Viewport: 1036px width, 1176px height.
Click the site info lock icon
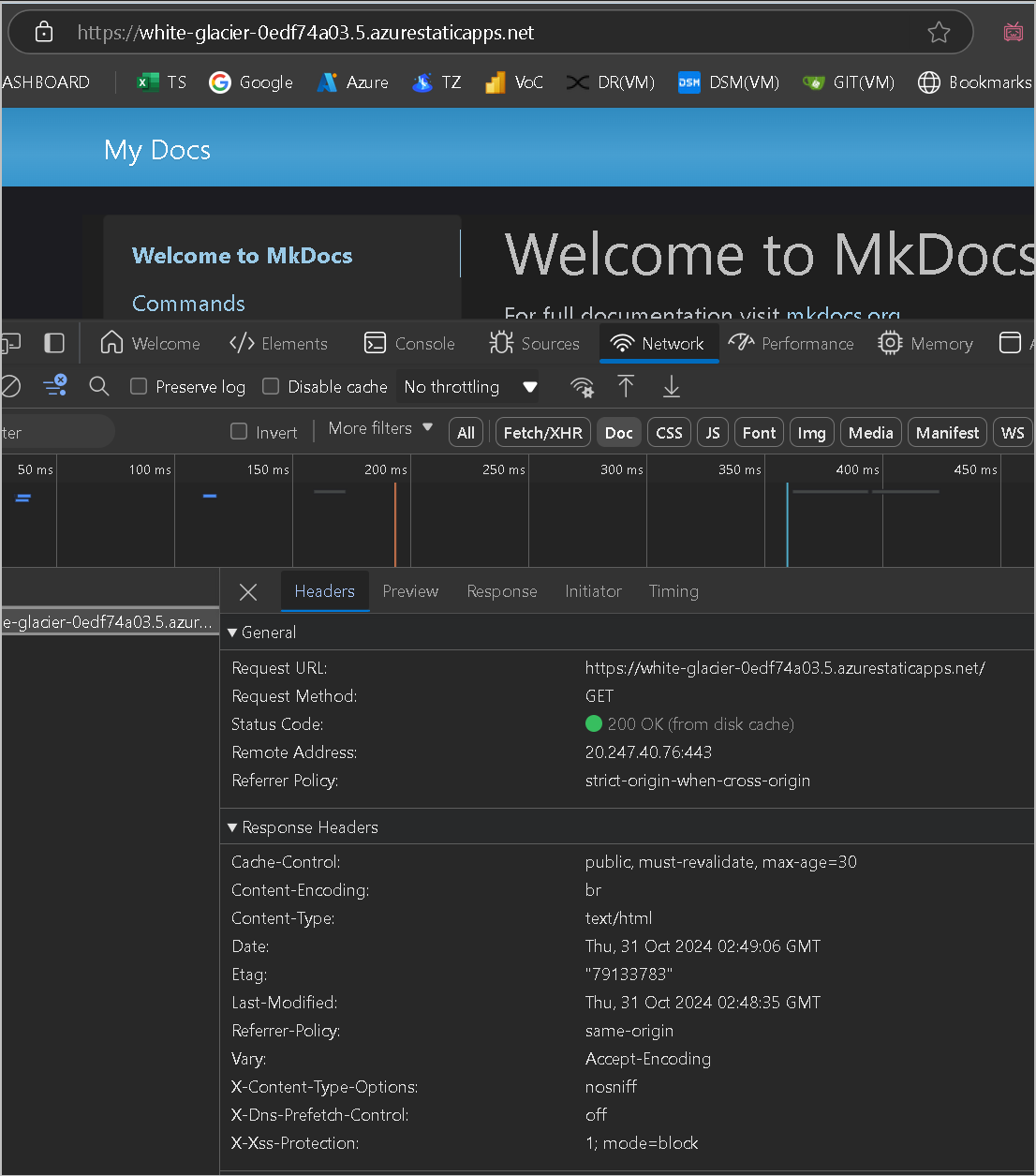pos(43,33)
